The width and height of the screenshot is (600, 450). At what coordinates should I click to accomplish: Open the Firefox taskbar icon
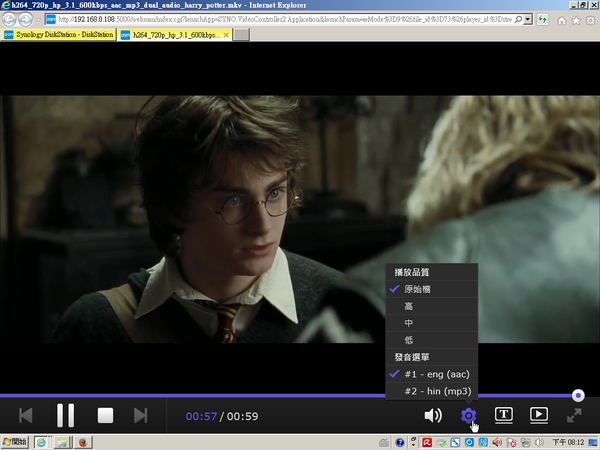83,443
